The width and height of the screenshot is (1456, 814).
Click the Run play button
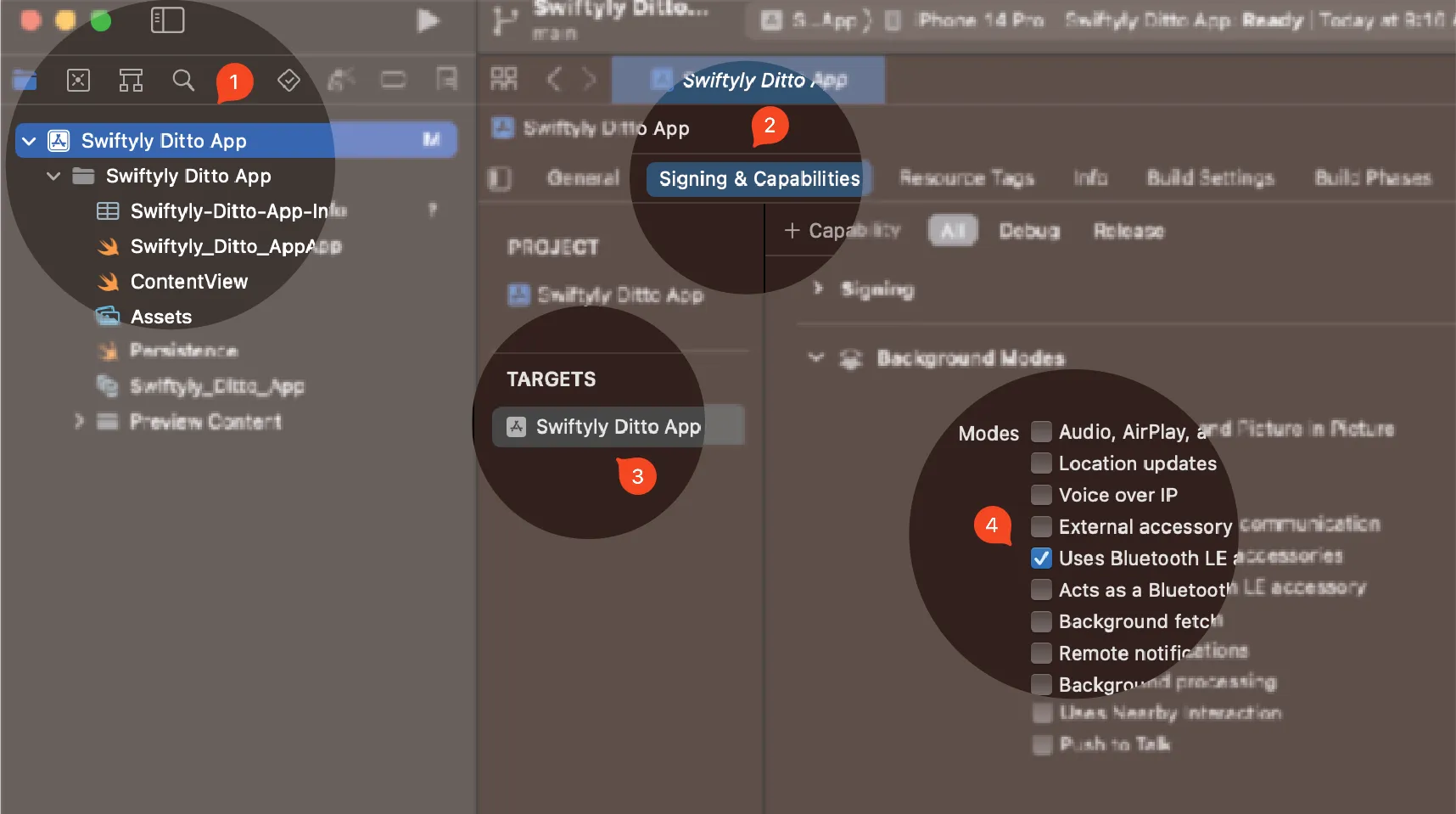click(428, 20)
